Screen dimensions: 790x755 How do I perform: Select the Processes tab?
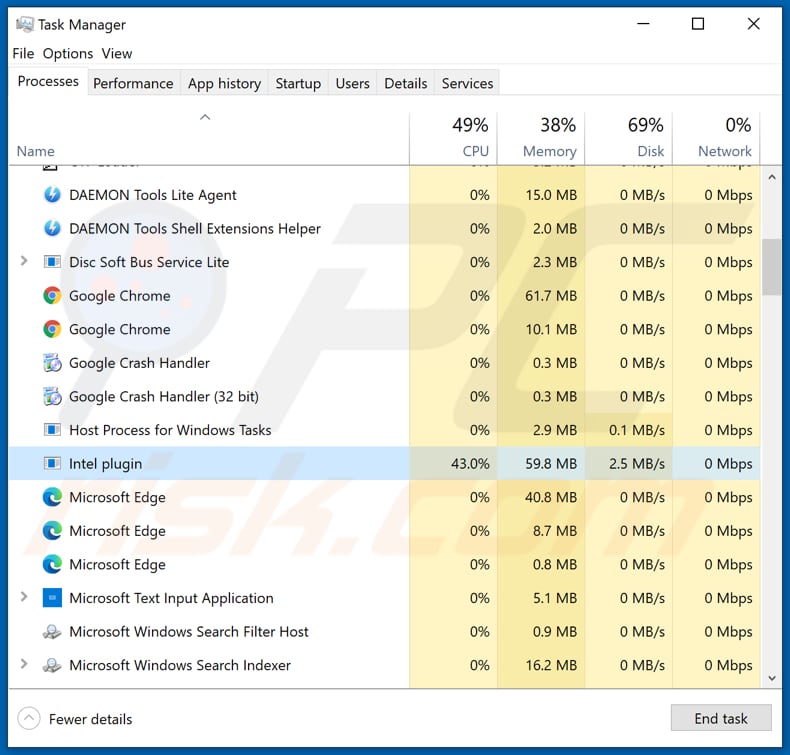tap(48, 82)
